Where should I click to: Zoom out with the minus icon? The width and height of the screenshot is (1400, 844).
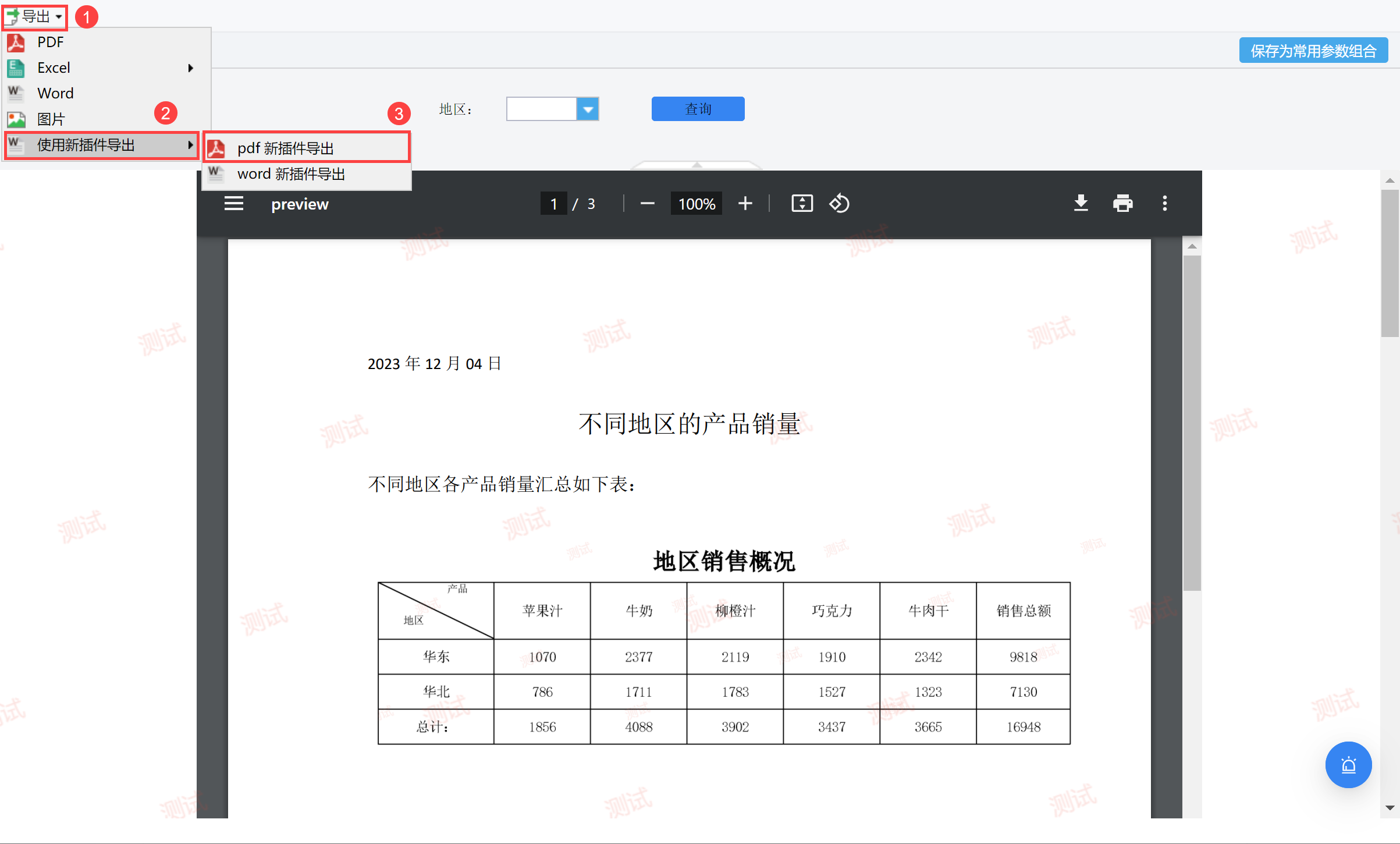[x=647, y=203]
